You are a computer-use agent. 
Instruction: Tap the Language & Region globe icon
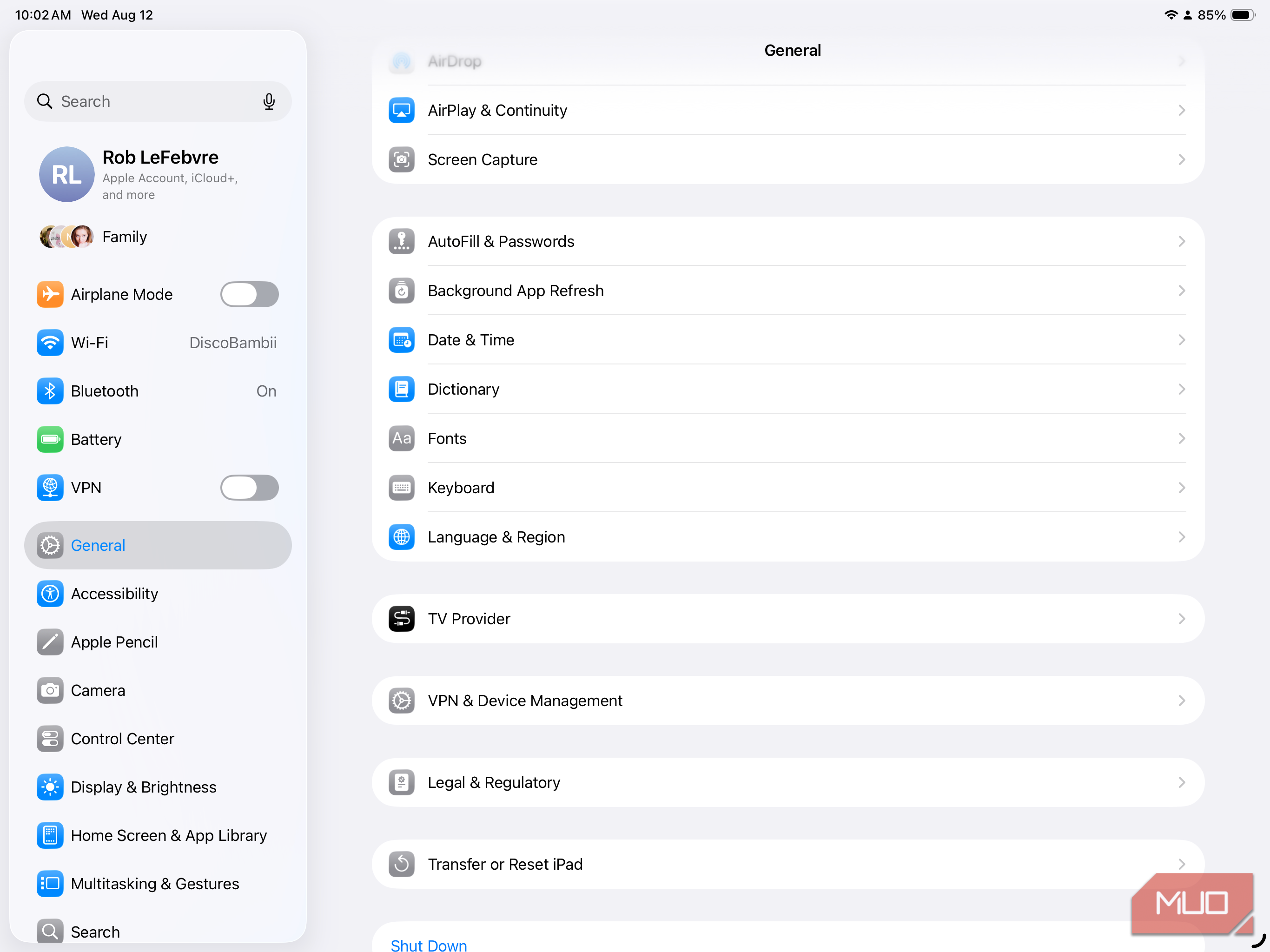(401, 537)
